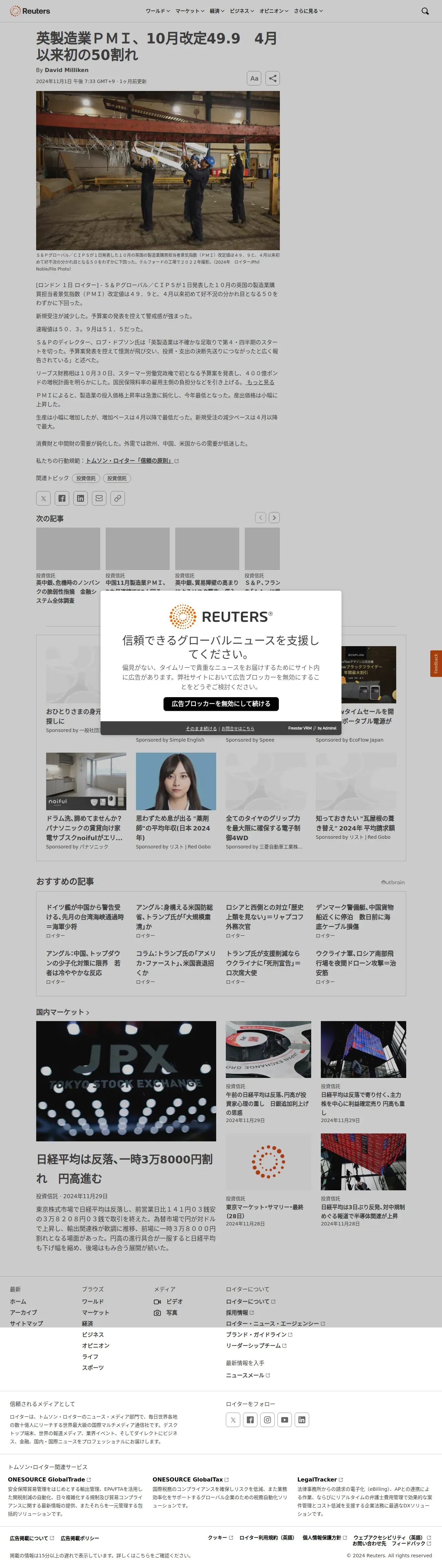Open the search magnifier icon in header
This screenshot has width=442, height=1568.
(425, 11)
